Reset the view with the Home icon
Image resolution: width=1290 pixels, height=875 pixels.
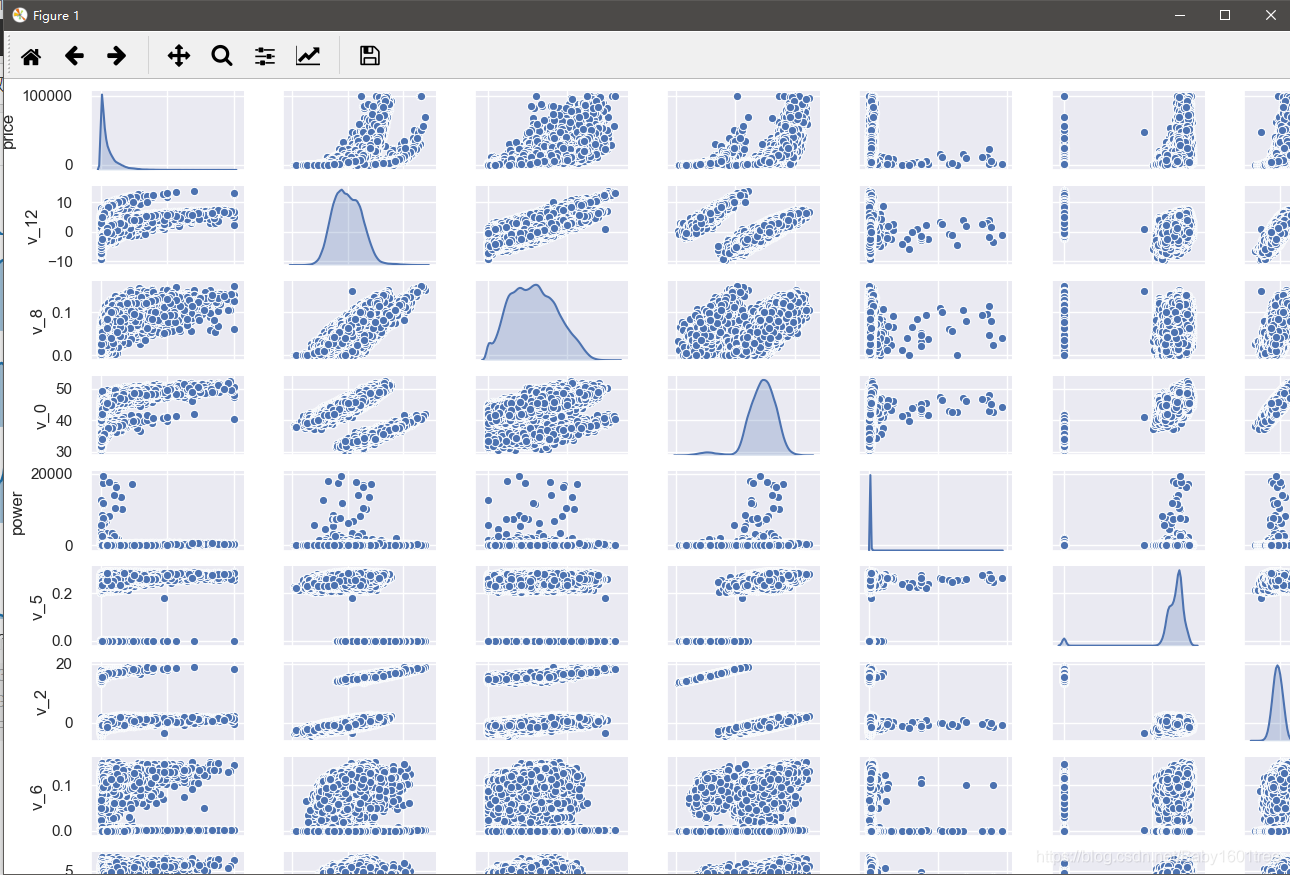(x=31, y=56)
